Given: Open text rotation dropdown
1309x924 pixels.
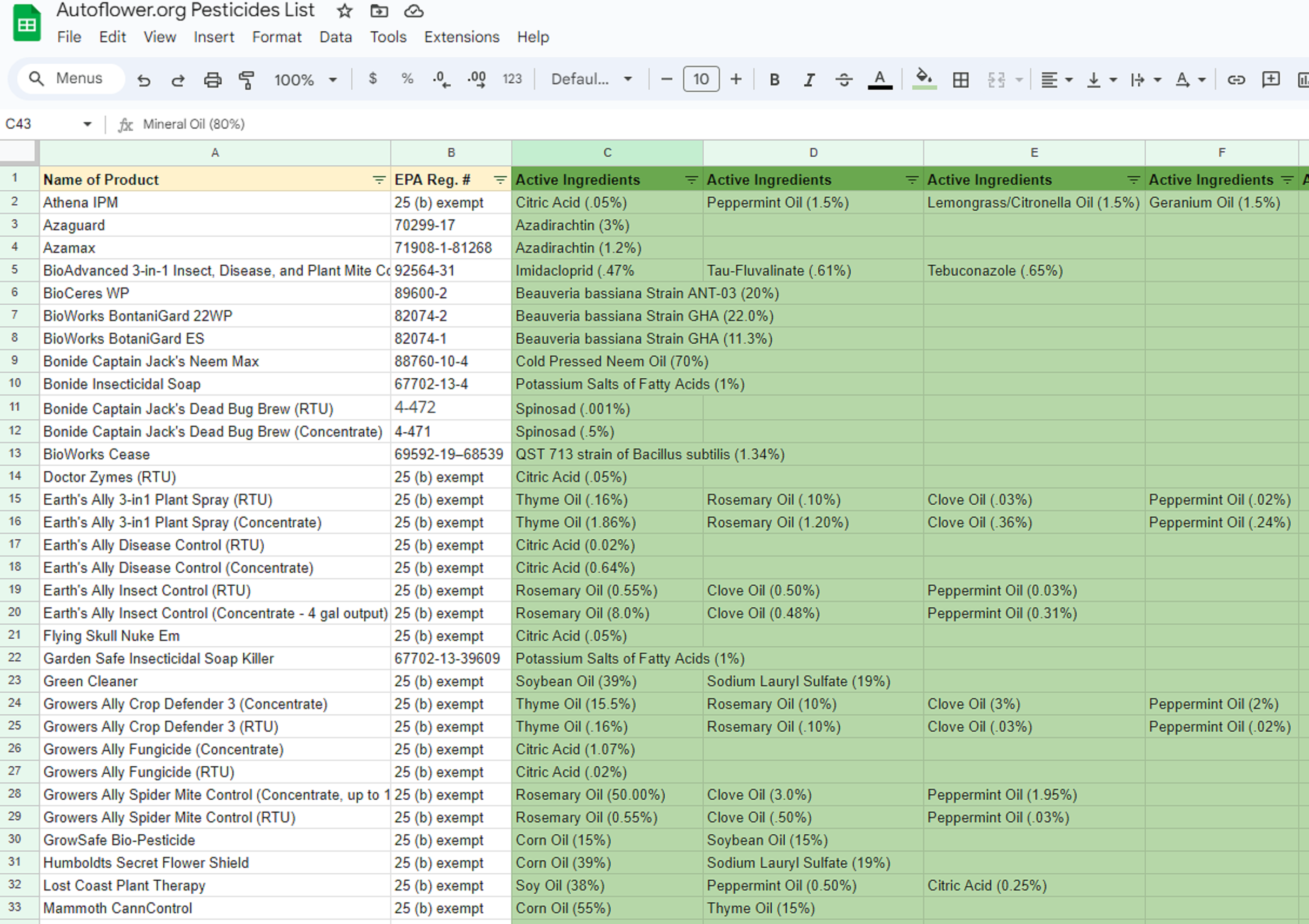Looking at the screenshot, I should point(1190,79).
